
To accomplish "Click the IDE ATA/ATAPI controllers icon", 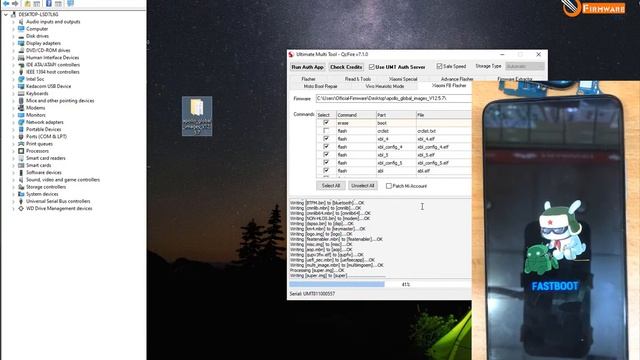I will click(x=21, y=64).
